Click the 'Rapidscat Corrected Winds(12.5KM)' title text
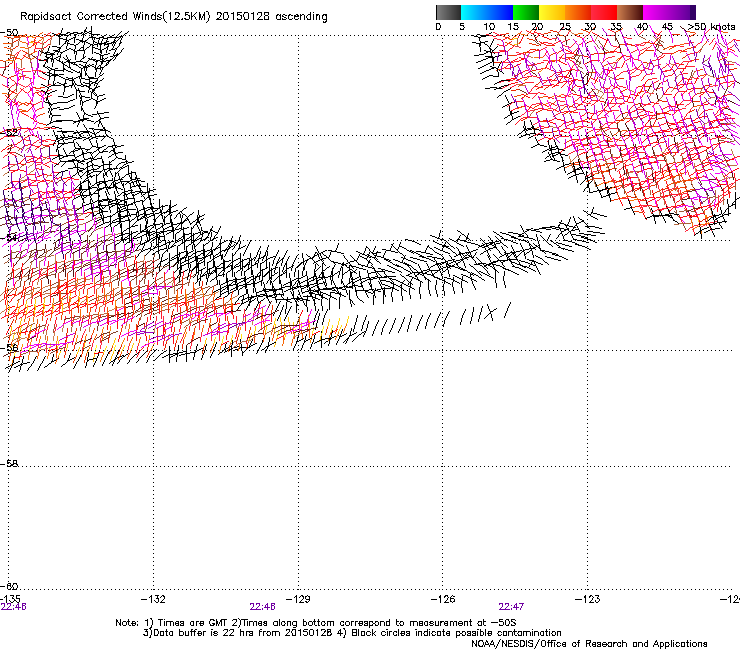 pyautogui.click(x=115, y=17)
